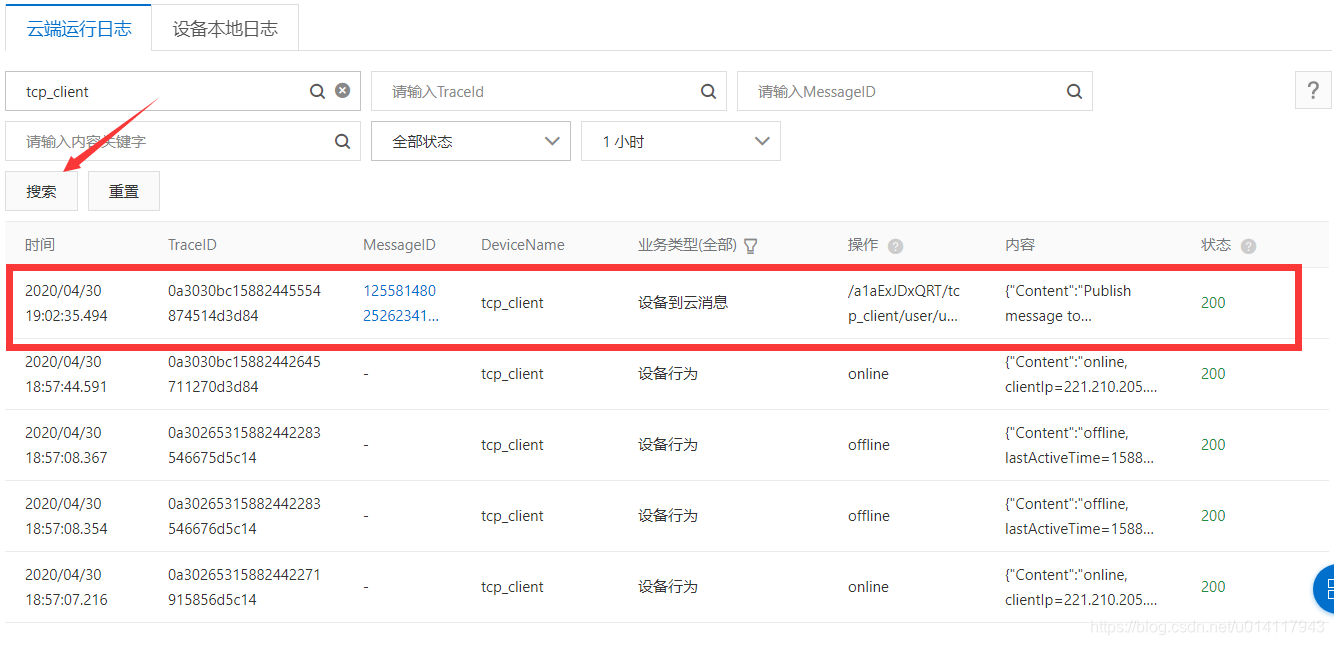Select timestamp 2020/04/30 19:02:35.494

pos(66,303)
